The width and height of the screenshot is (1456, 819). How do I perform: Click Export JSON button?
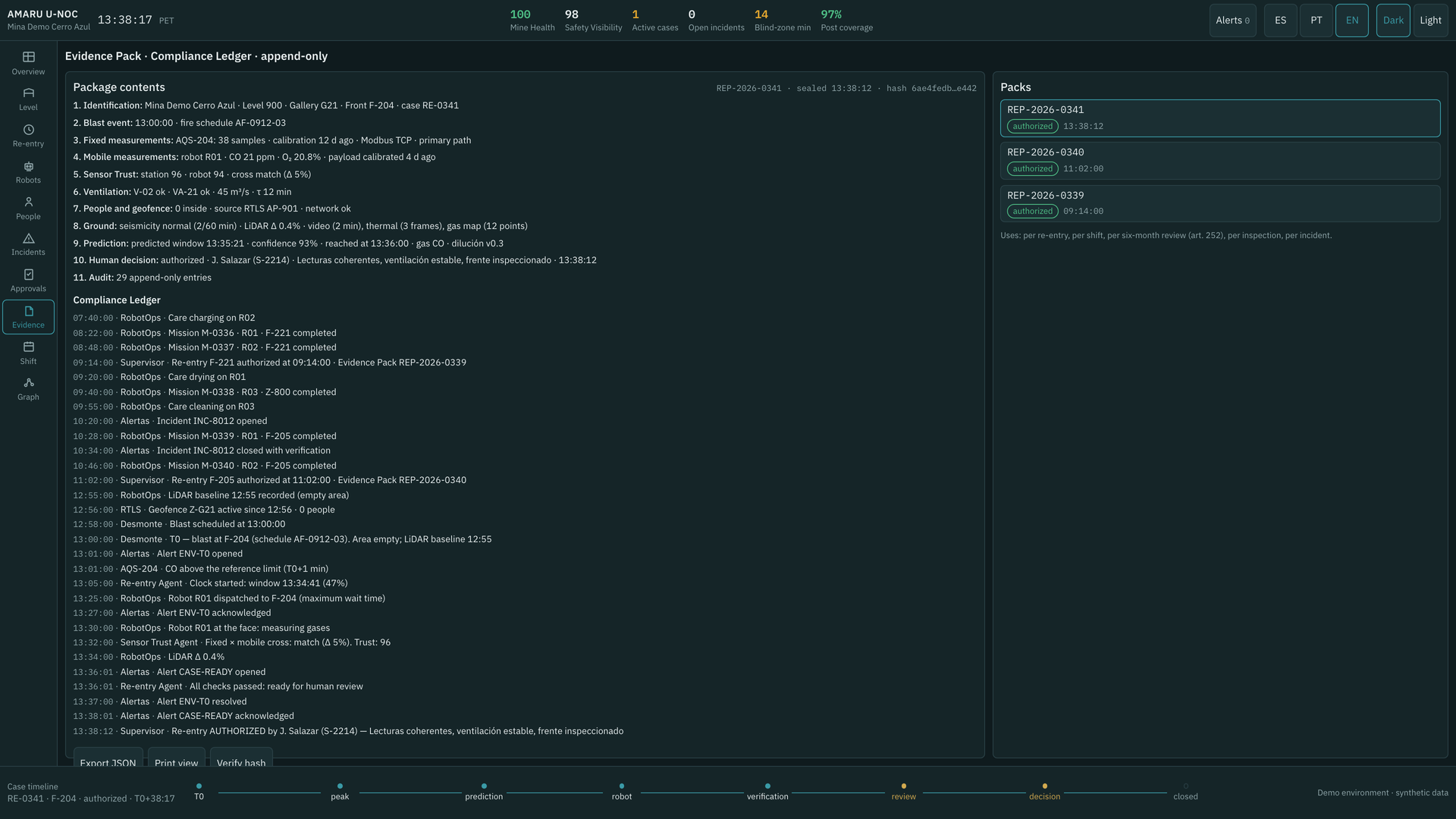pos(108,758)
